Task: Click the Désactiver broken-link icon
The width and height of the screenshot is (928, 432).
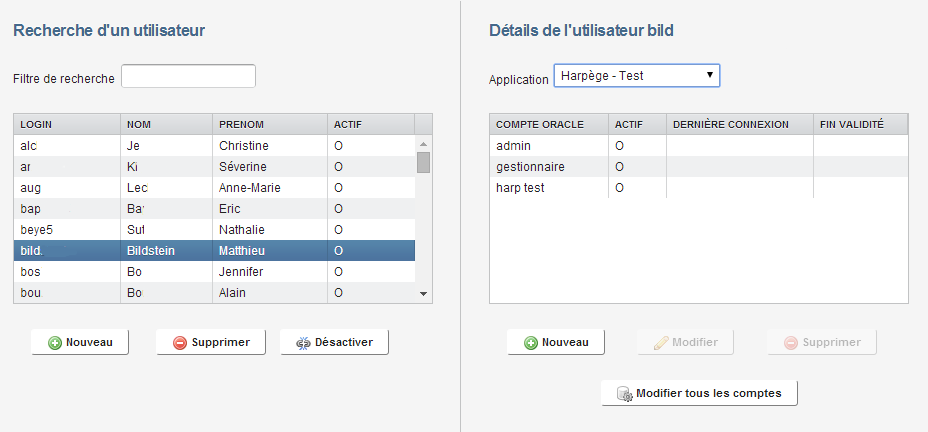Action: (304, 342)
